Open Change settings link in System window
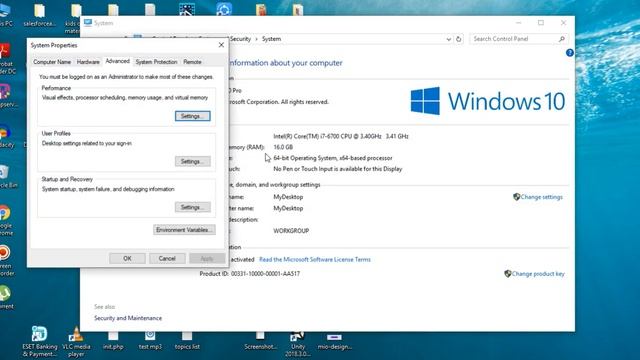This screenshot has width=640, height=360. pos(542,197)
